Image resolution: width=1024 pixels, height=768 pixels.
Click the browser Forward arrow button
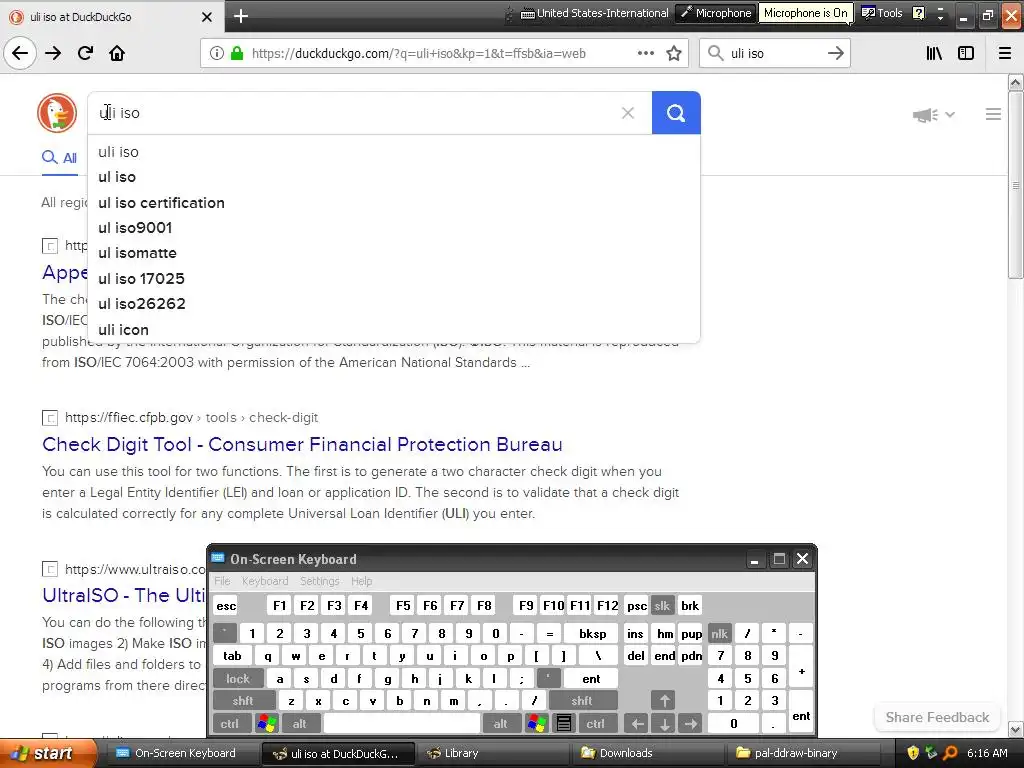coord(53,53)
